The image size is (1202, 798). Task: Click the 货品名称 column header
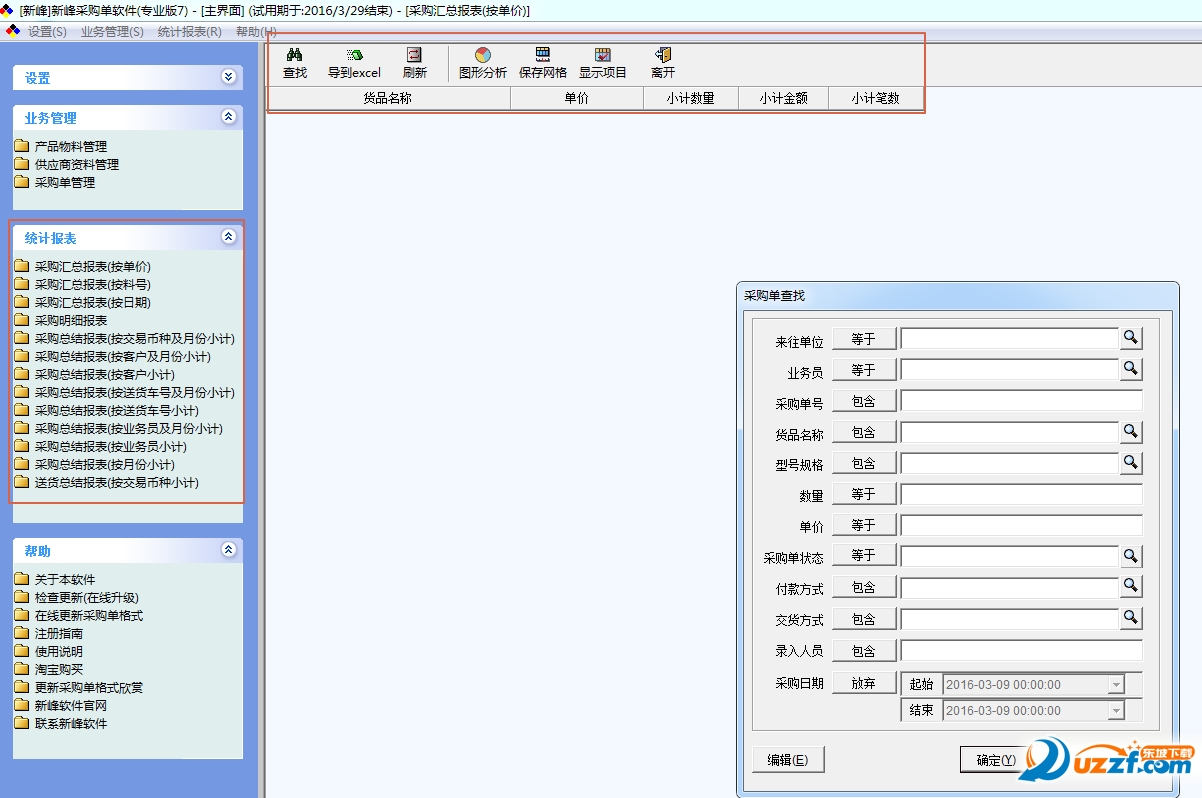click(x=388, y=98)
